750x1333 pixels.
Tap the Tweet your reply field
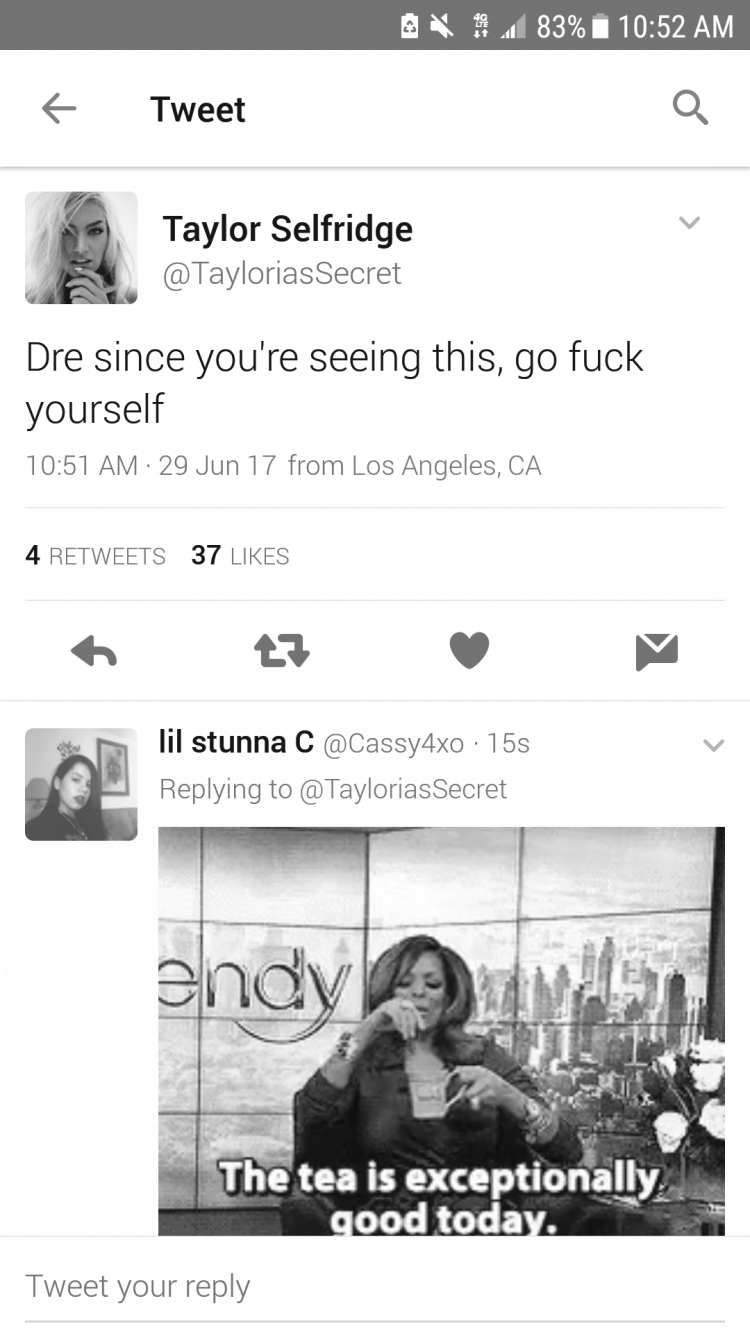(x=375, y=1286)
